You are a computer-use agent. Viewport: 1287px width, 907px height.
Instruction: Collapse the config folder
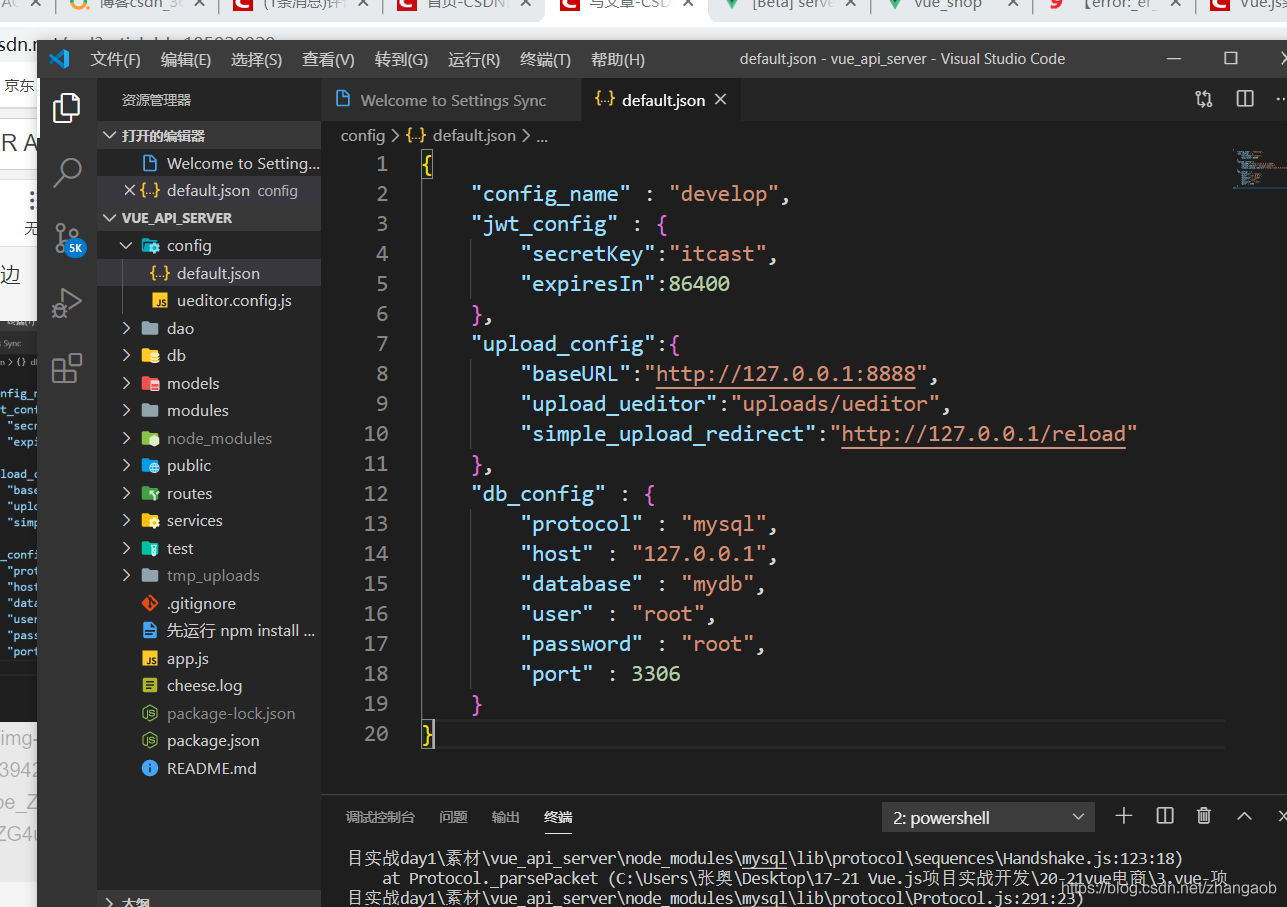pyautogui.click(x=209, y=245)
